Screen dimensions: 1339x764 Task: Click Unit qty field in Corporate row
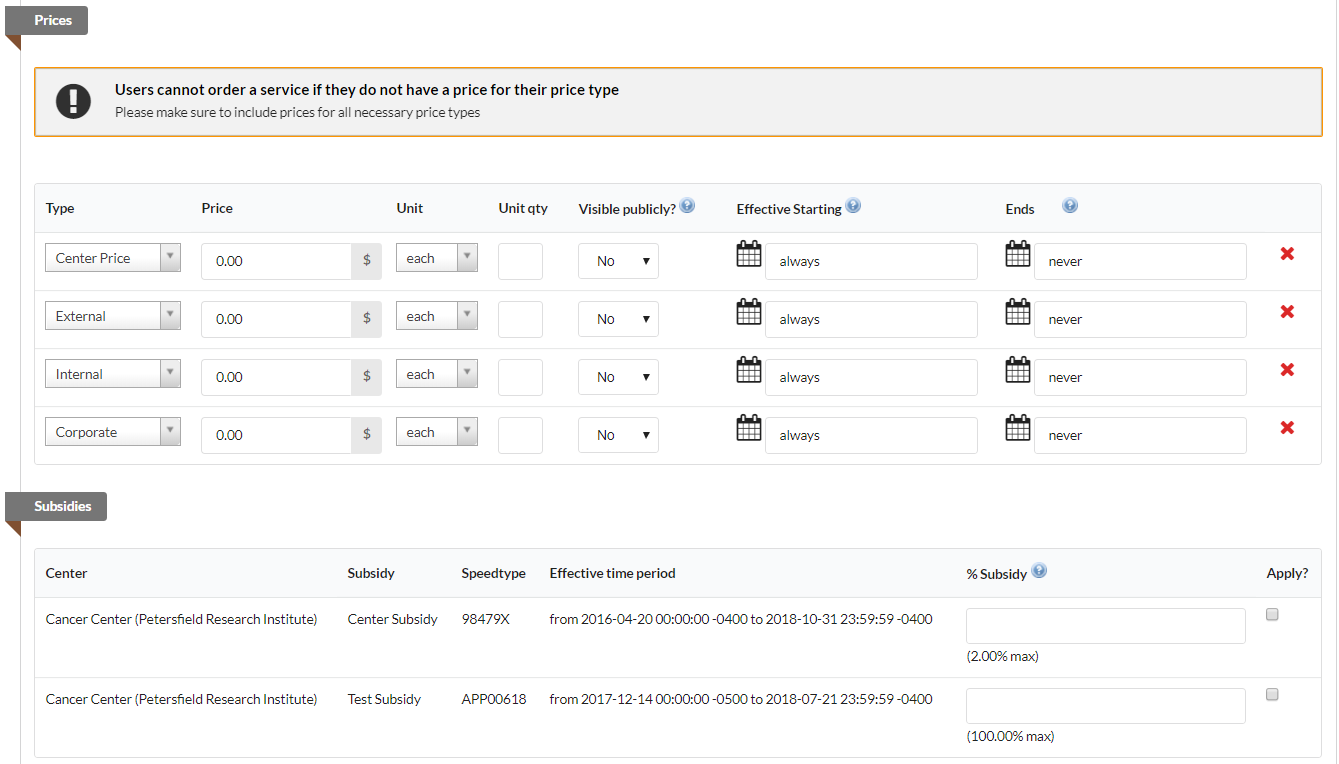coord(520,435)
